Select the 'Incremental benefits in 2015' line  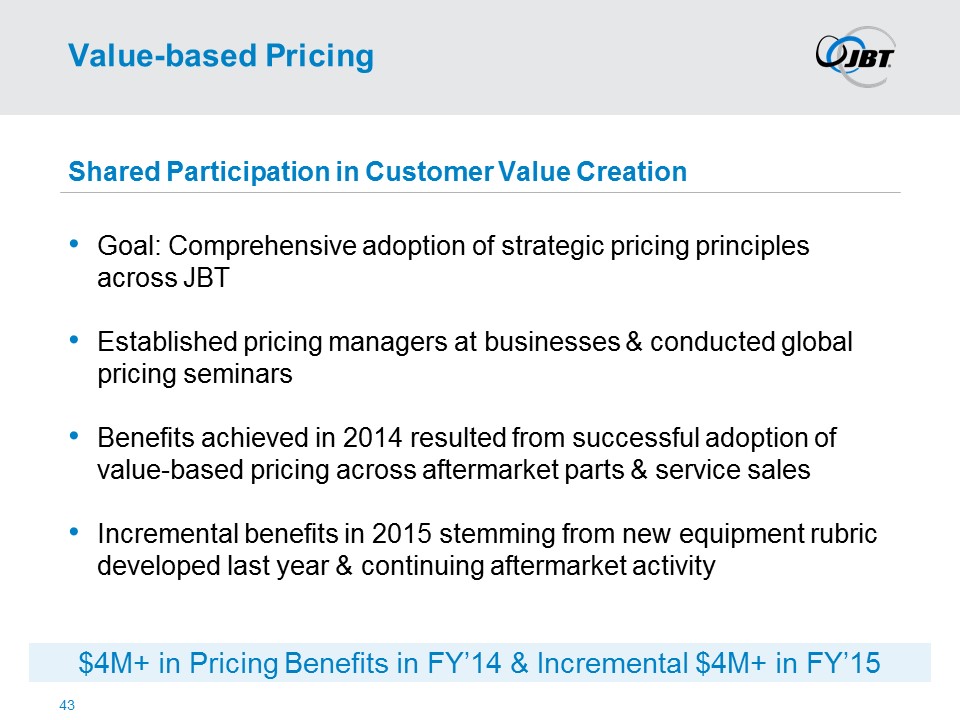click(487, 535)
